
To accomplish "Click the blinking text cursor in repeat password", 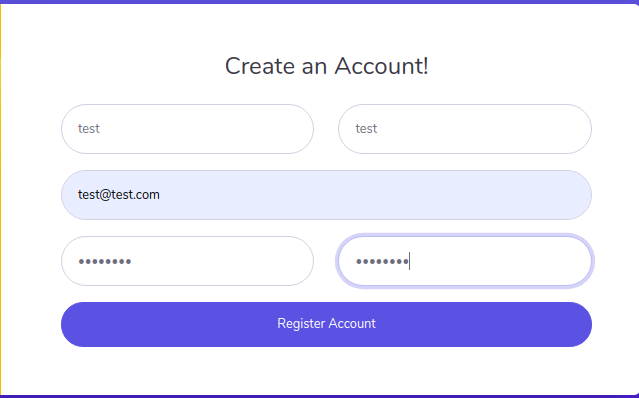I will 410,261.
